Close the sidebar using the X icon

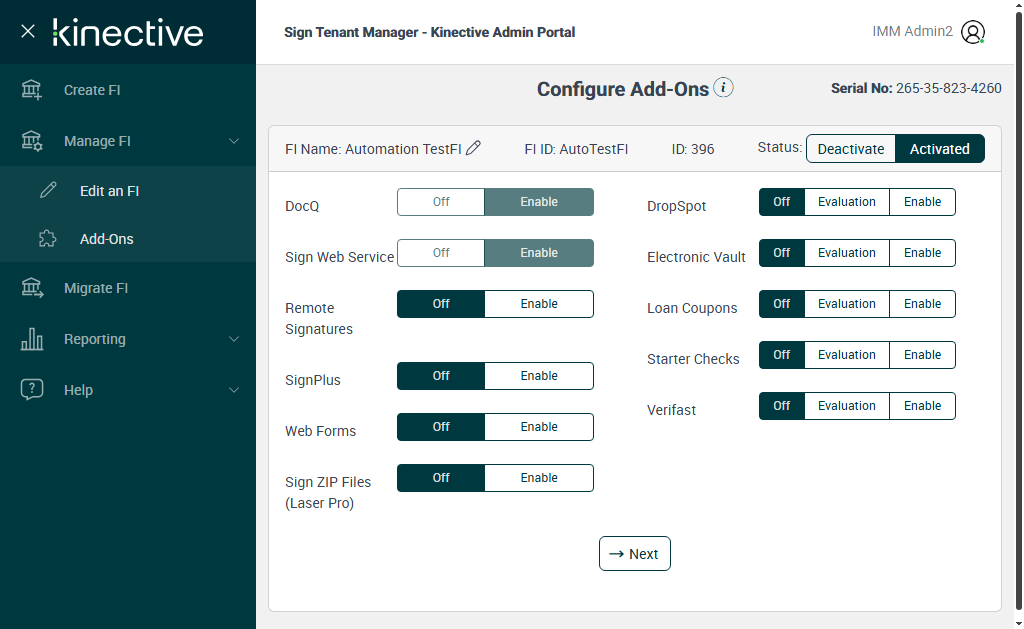coord(27,31)
